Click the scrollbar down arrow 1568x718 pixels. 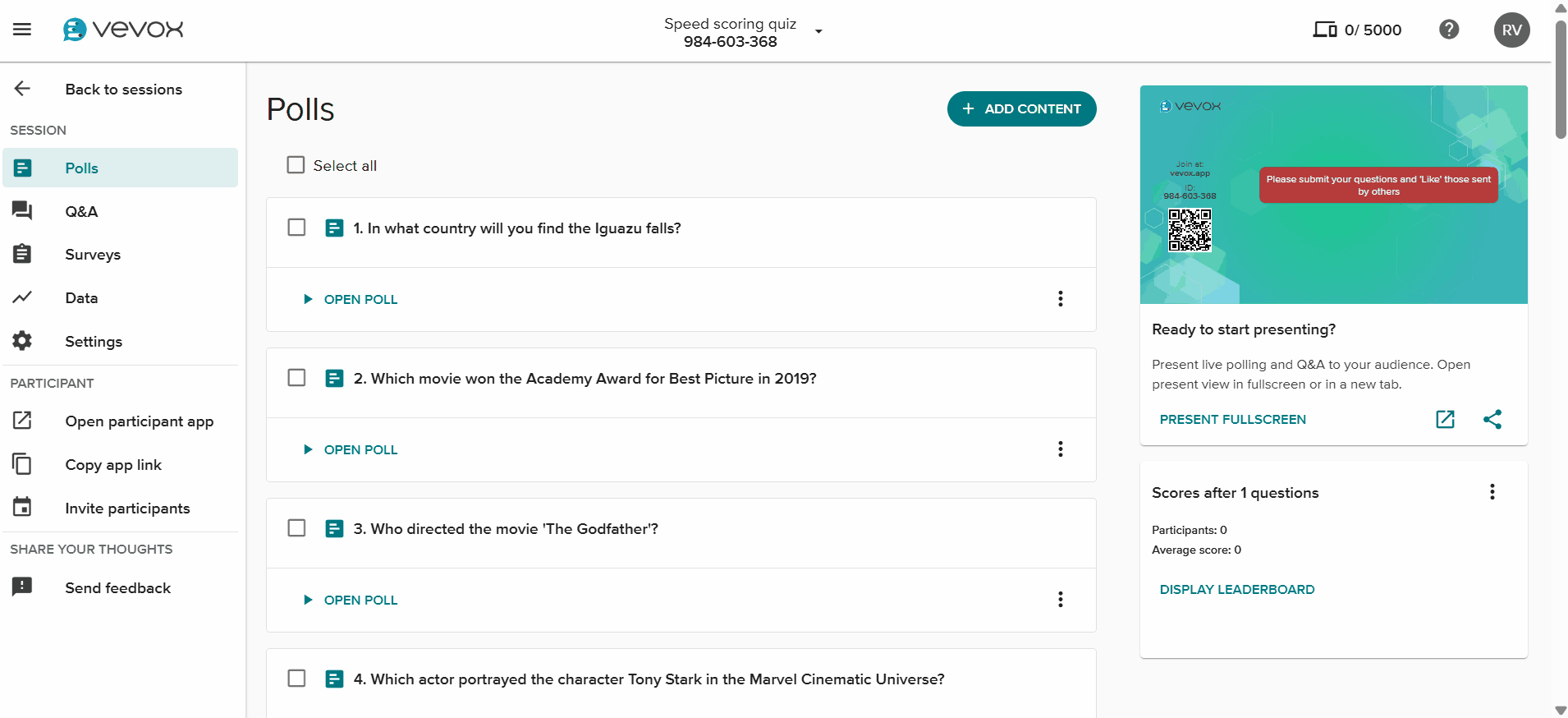pyautogui.click(x=1561, y=711)
